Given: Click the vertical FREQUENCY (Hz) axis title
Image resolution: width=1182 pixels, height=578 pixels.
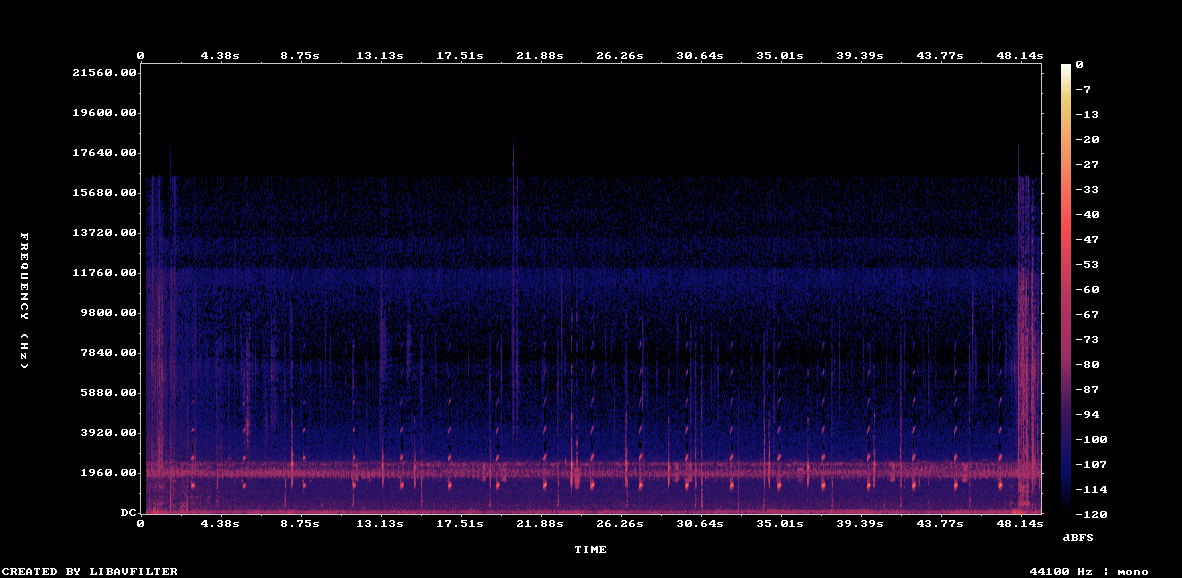Looking at the screenshot, I should 24,301.
